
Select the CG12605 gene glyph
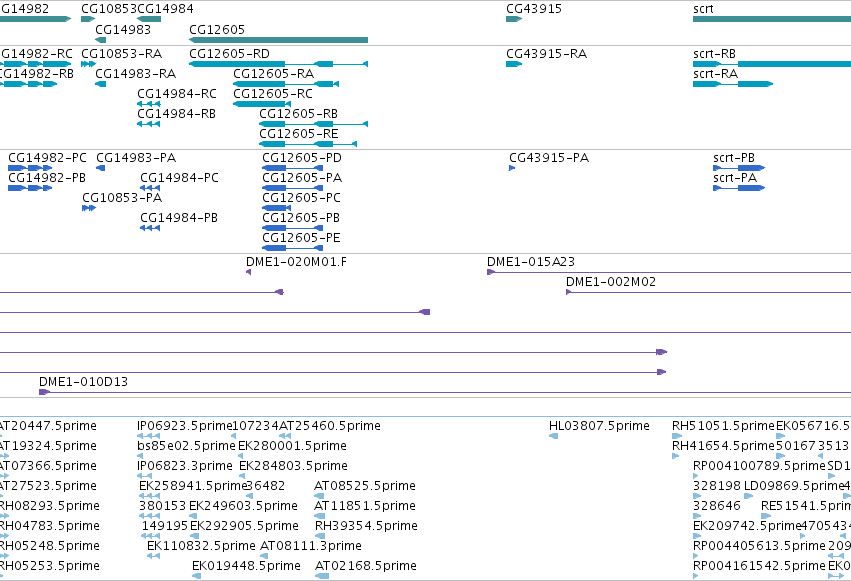coord(278,40)
